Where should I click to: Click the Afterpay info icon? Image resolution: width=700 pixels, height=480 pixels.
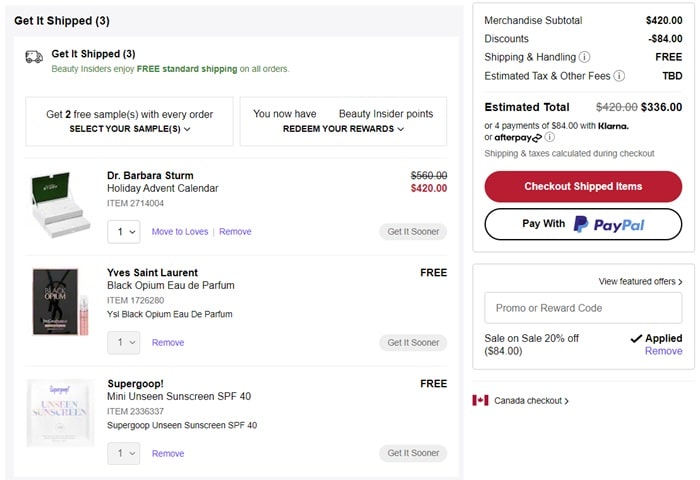(549, 137)
